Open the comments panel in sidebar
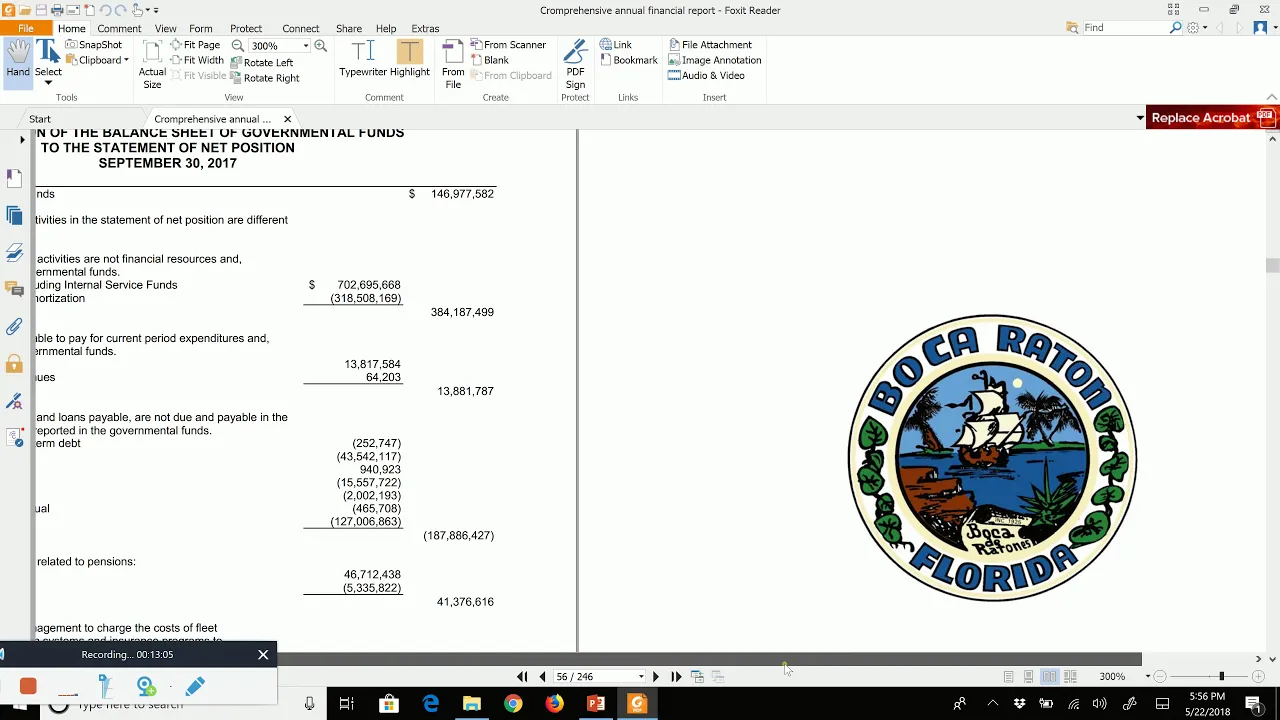This screenshot has height=720, width=1280. 14,289
